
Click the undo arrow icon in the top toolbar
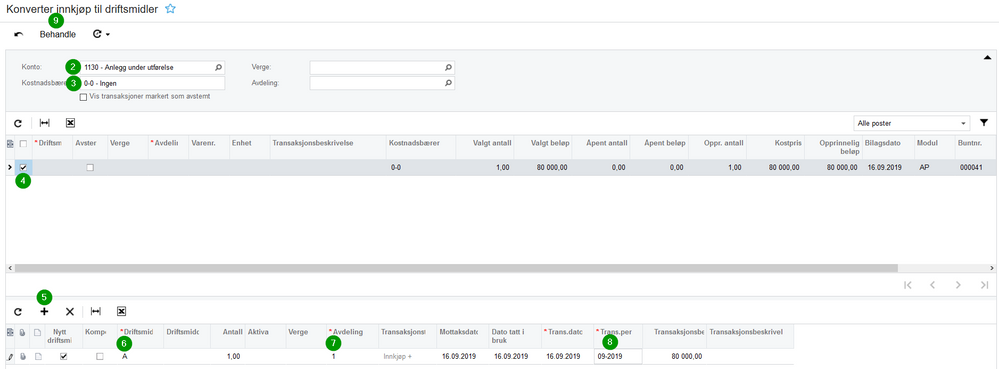tap(18, 34)
